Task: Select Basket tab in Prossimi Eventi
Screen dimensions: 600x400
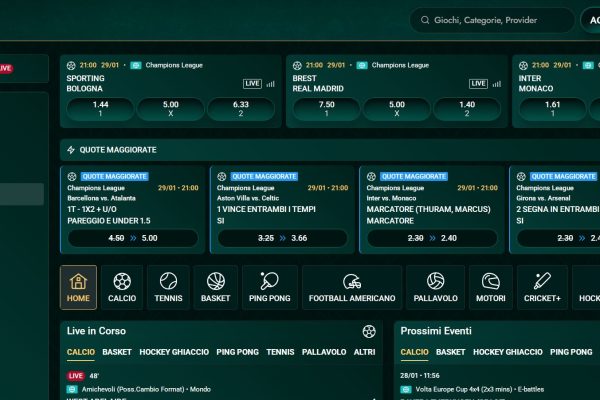Action: (450, 352)
